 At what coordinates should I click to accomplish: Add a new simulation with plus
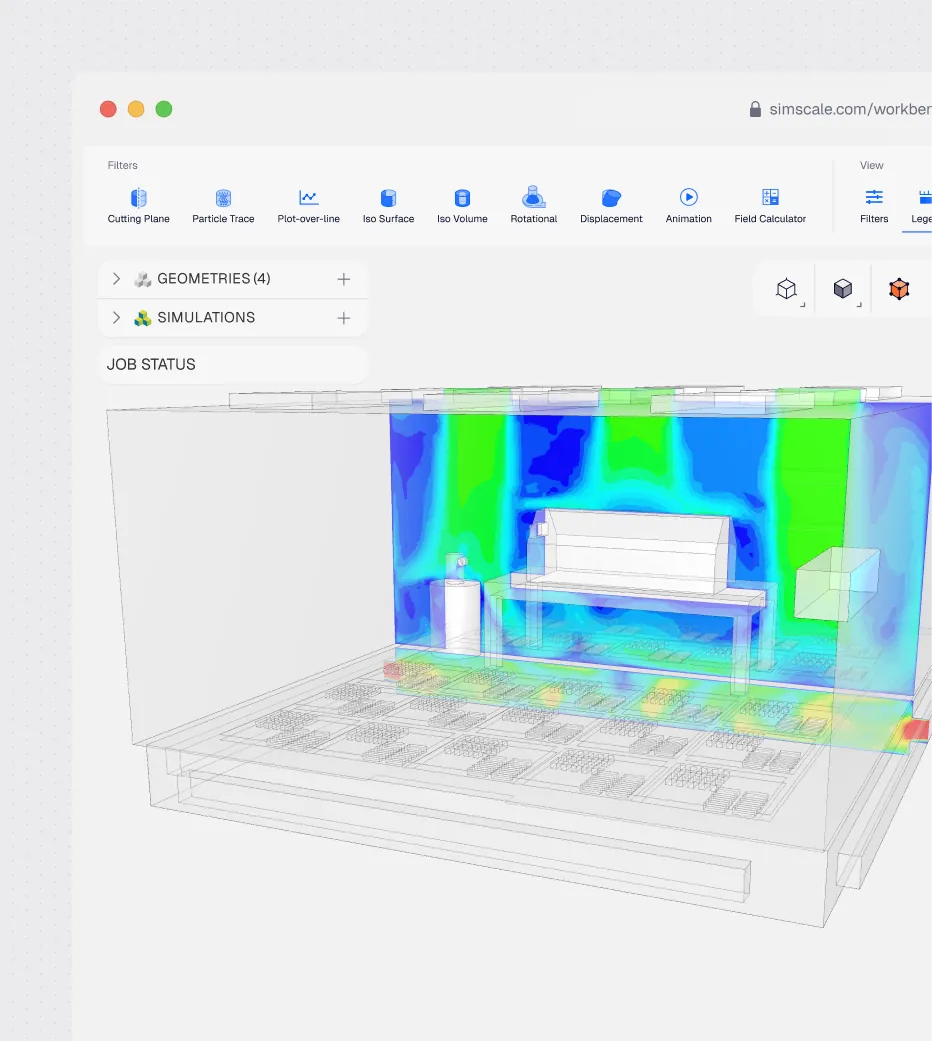tap(343, 318)
